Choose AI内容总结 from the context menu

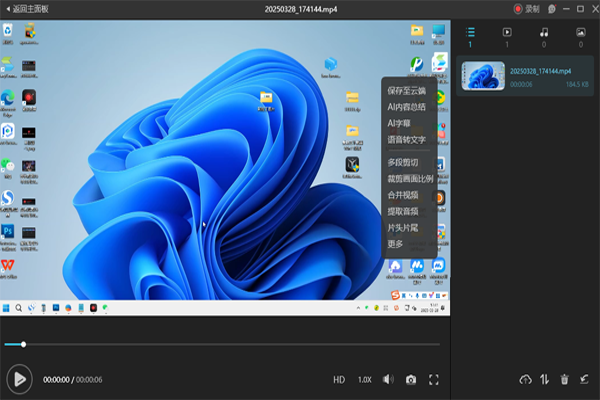[x=406, y=107]
